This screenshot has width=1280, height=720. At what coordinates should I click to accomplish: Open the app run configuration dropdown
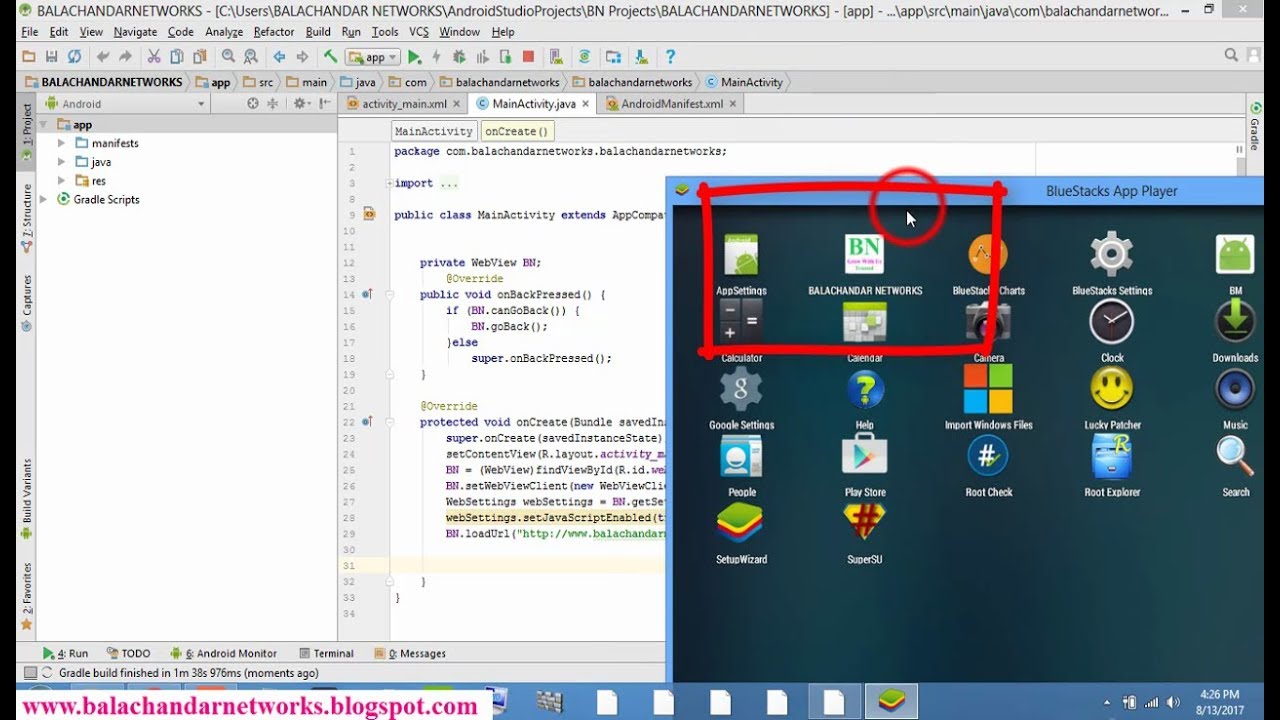372,57
